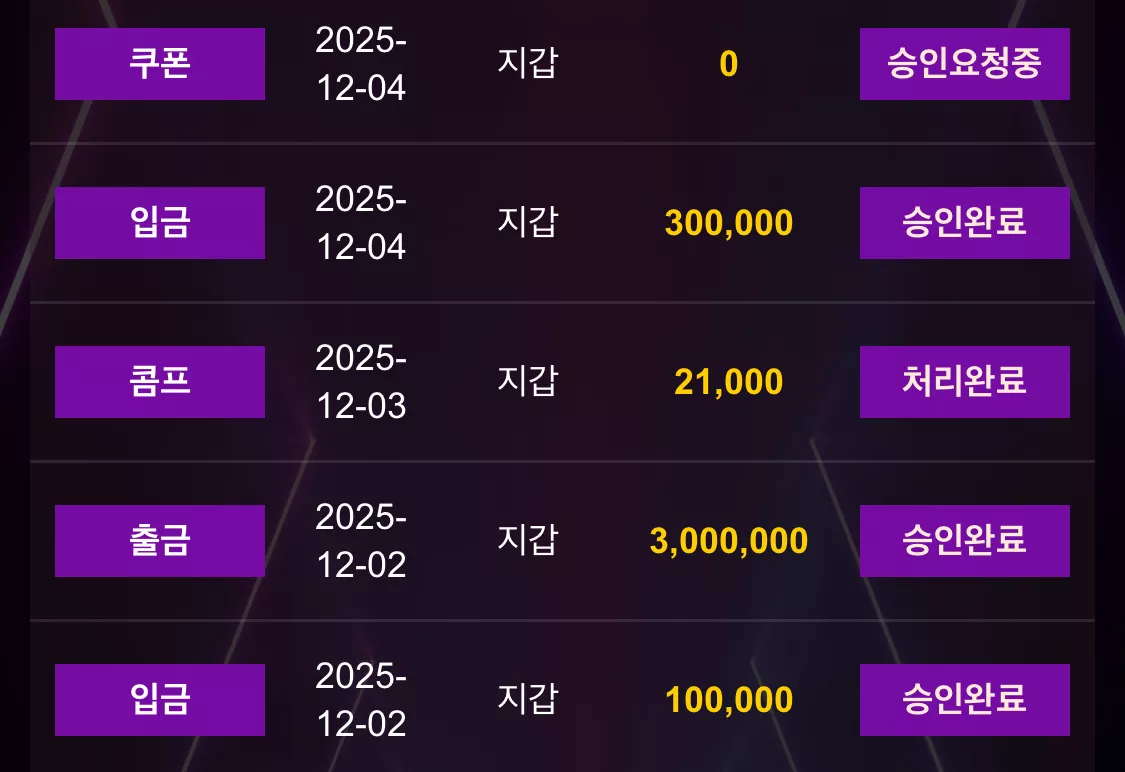Select the 승인요청중 status badge
The width and height of the screenshot is (1125, 772).
click(964, 64)
